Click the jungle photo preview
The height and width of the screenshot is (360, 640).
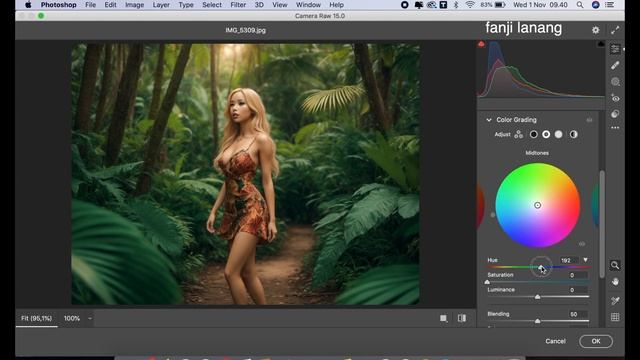[x=245, y=174]
